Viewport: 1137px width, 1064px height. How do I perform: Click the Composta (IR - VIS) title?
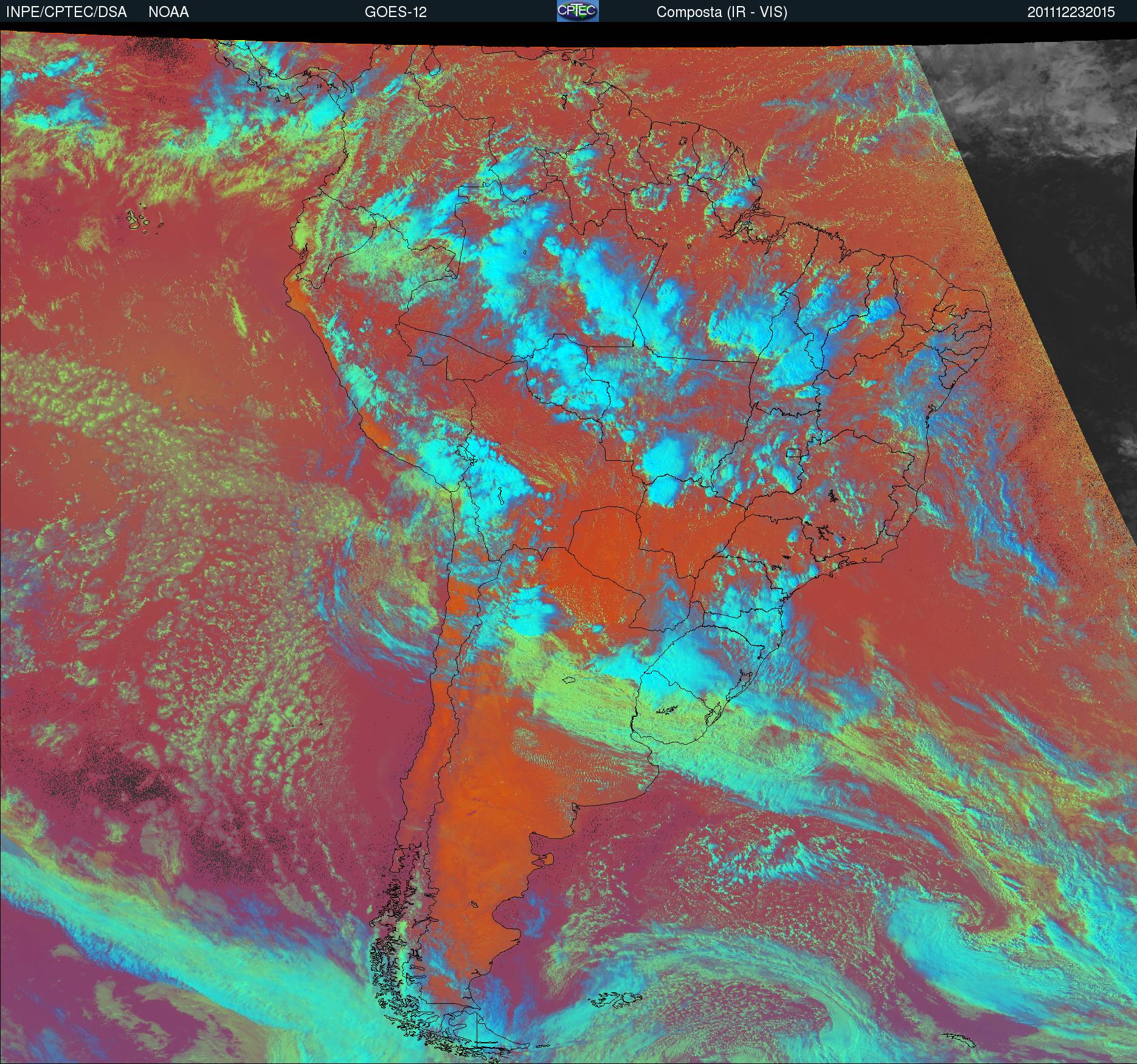pos(722,12)
